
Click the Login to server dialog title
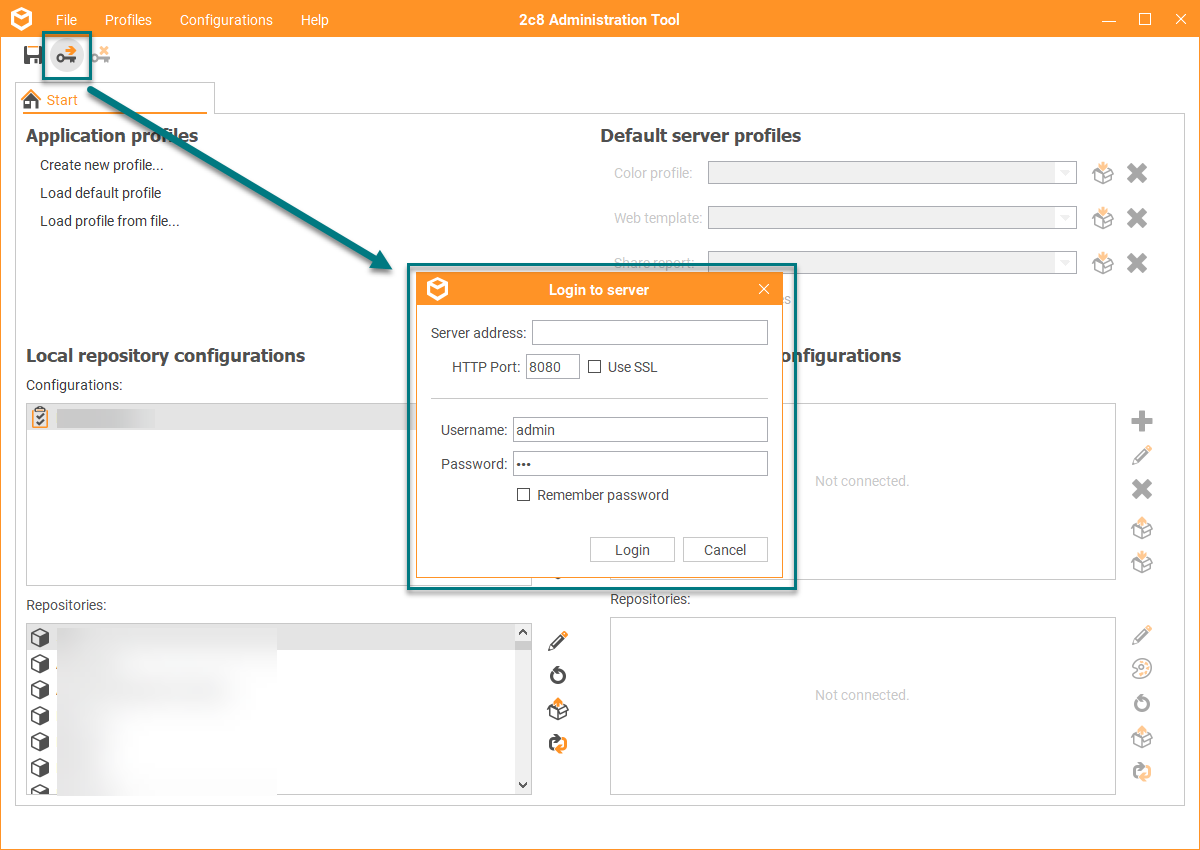(x=599, y=290)
